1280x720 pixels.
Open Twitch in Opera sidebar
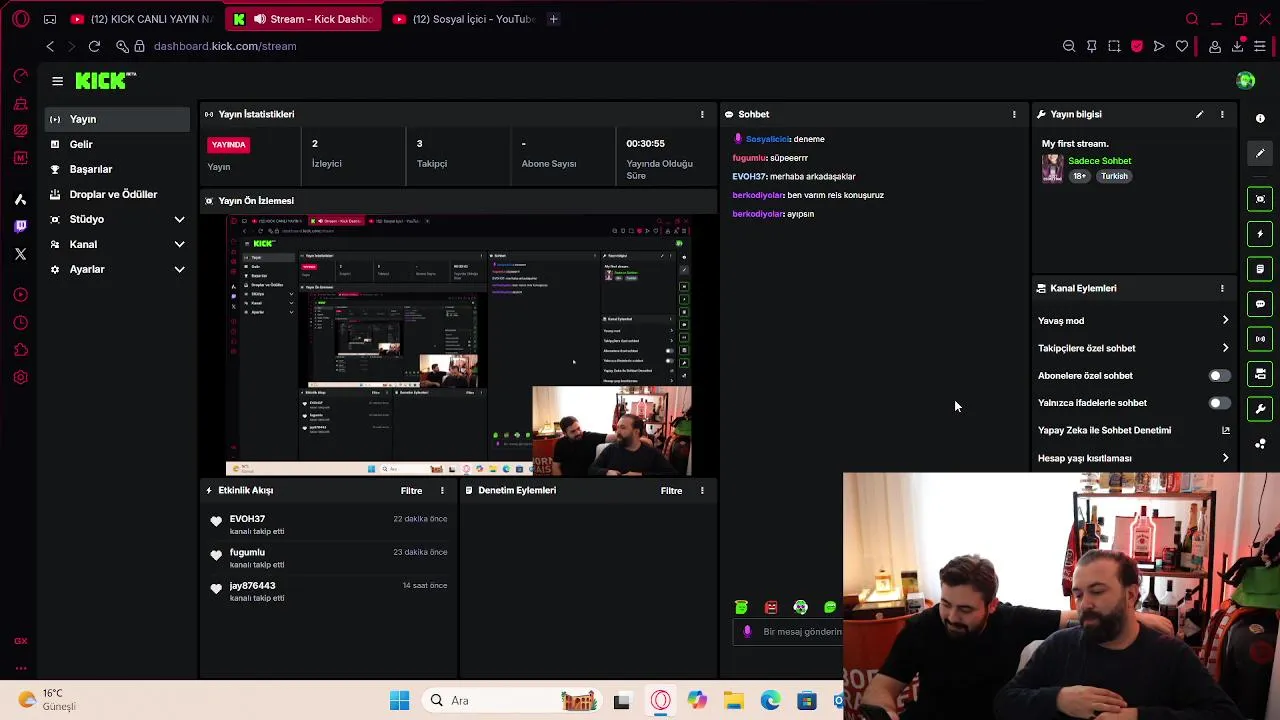click(x=20, y=227)
